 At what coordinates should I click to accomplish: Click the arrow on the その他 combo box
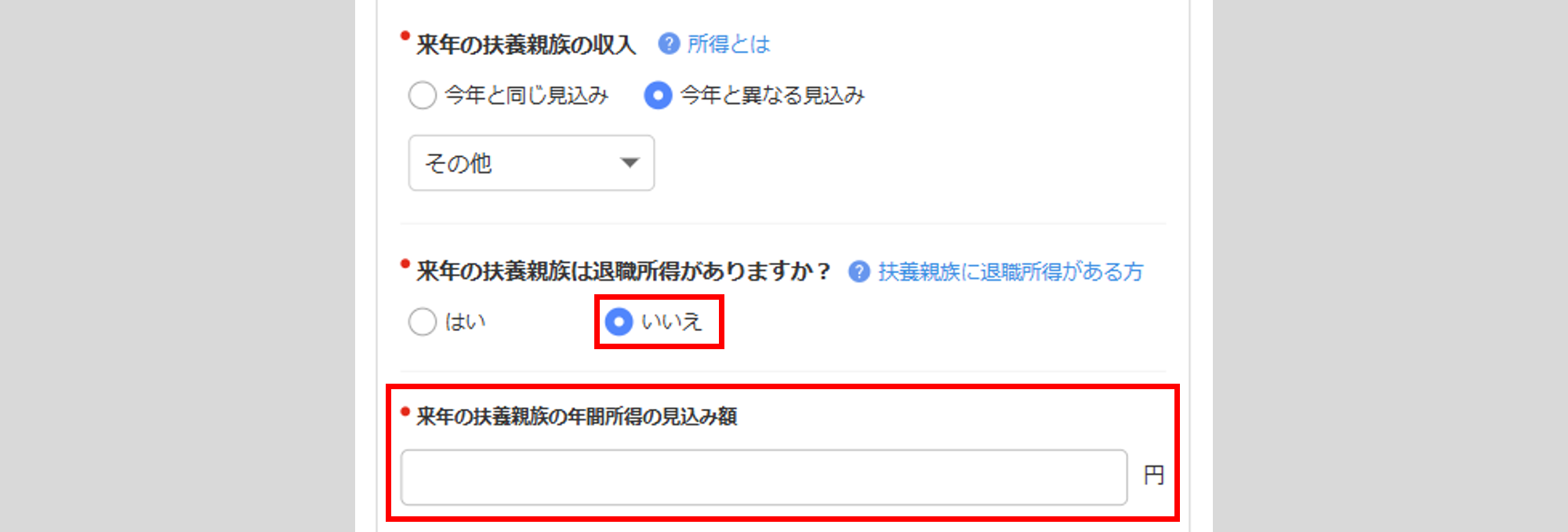tap(630, 163)
